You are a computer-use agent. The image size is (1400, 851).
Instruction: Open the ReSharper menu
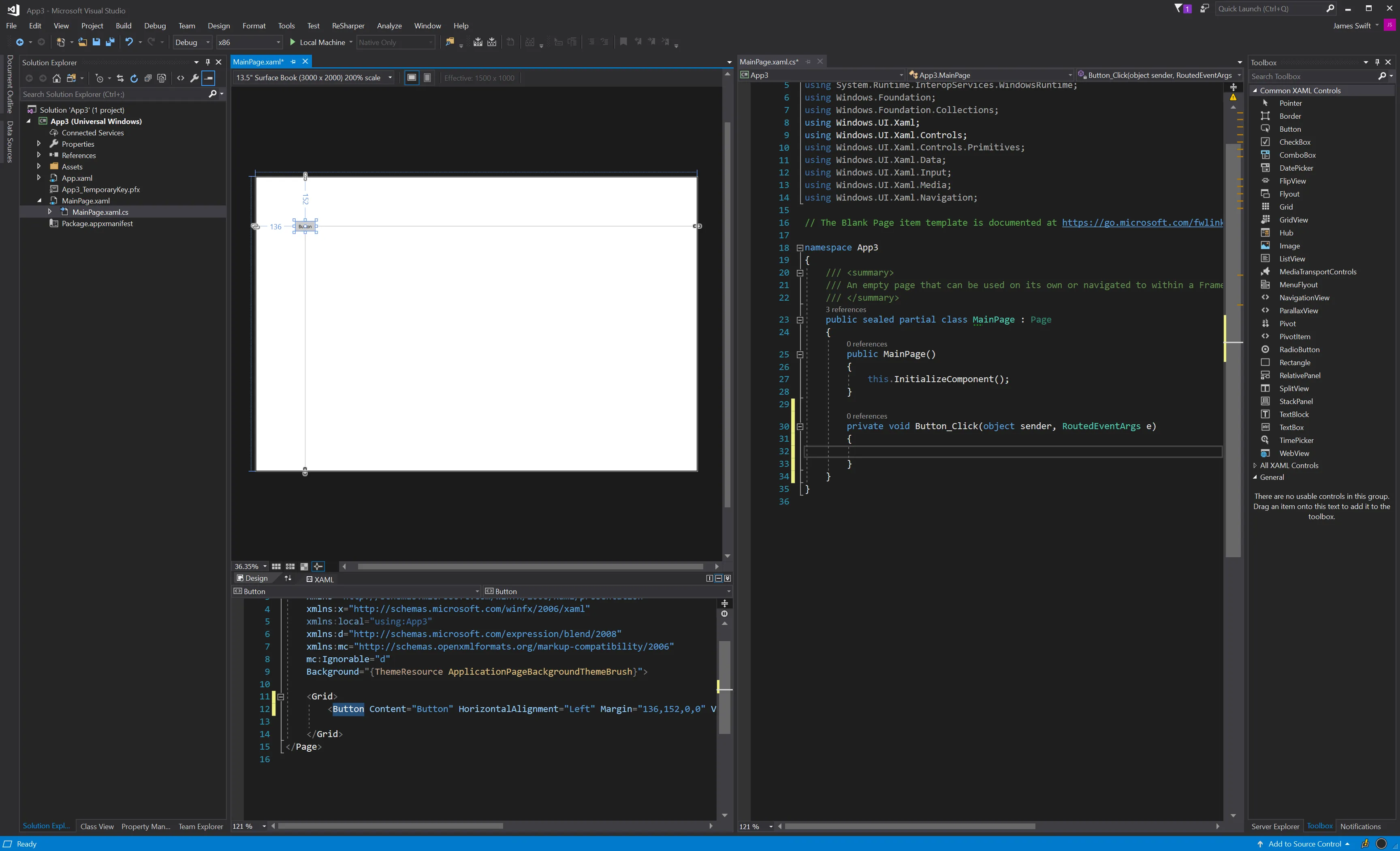coord(348,26)
